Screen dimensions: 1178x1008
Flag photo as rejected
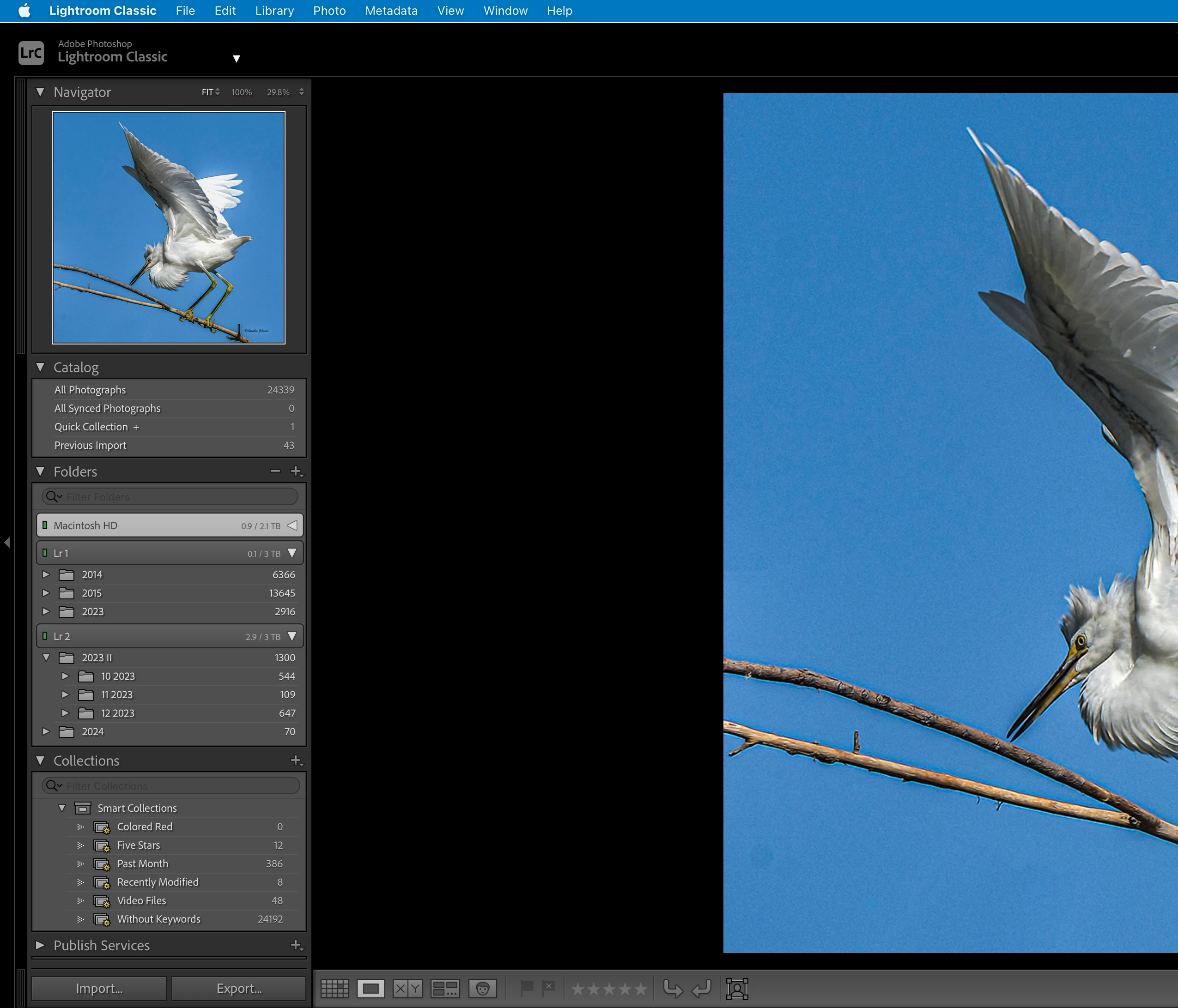(x=548, y=988)
